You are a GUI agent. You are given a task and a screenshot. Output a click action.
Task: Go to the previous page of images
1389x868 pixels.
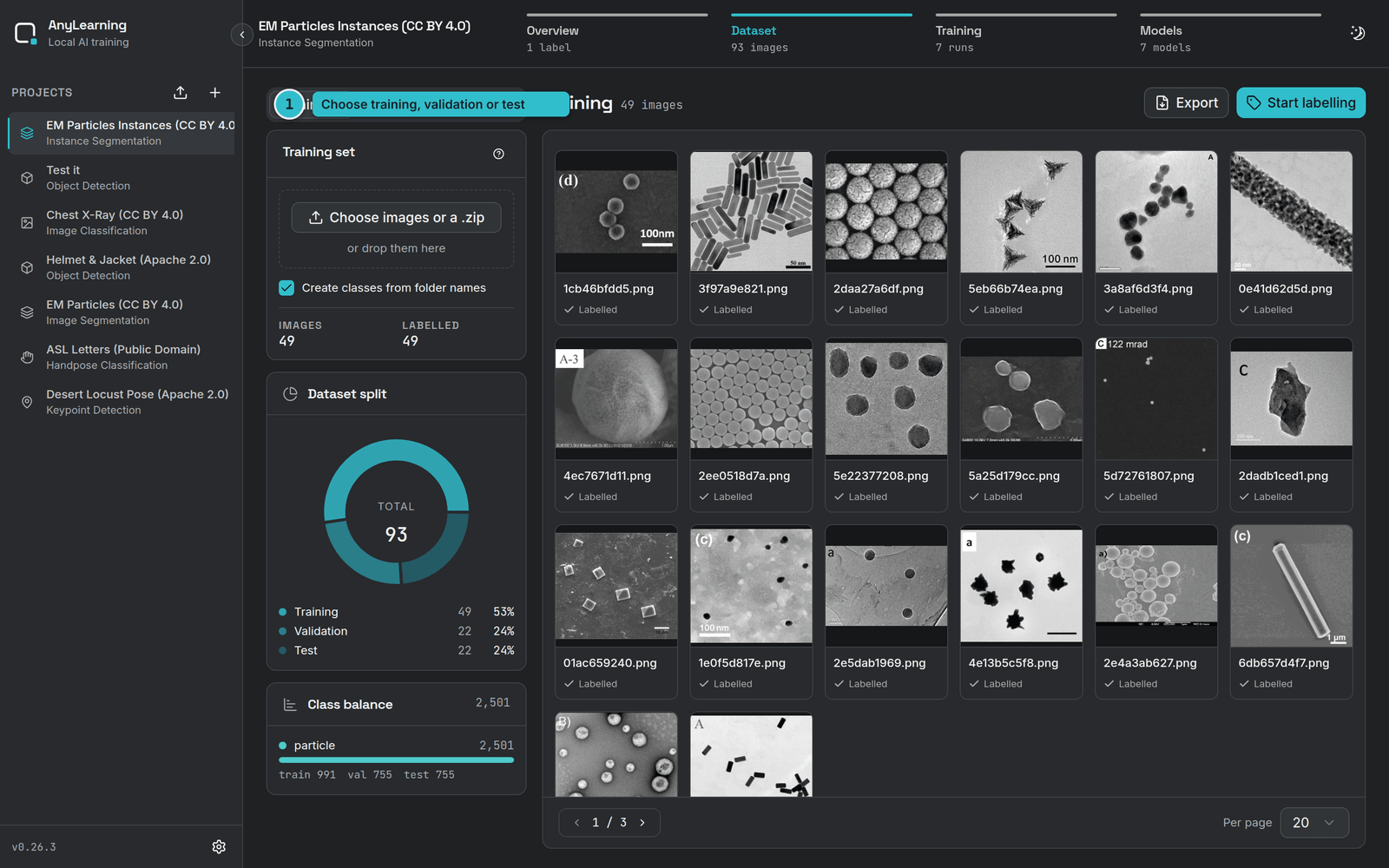(x=577, y=823)
